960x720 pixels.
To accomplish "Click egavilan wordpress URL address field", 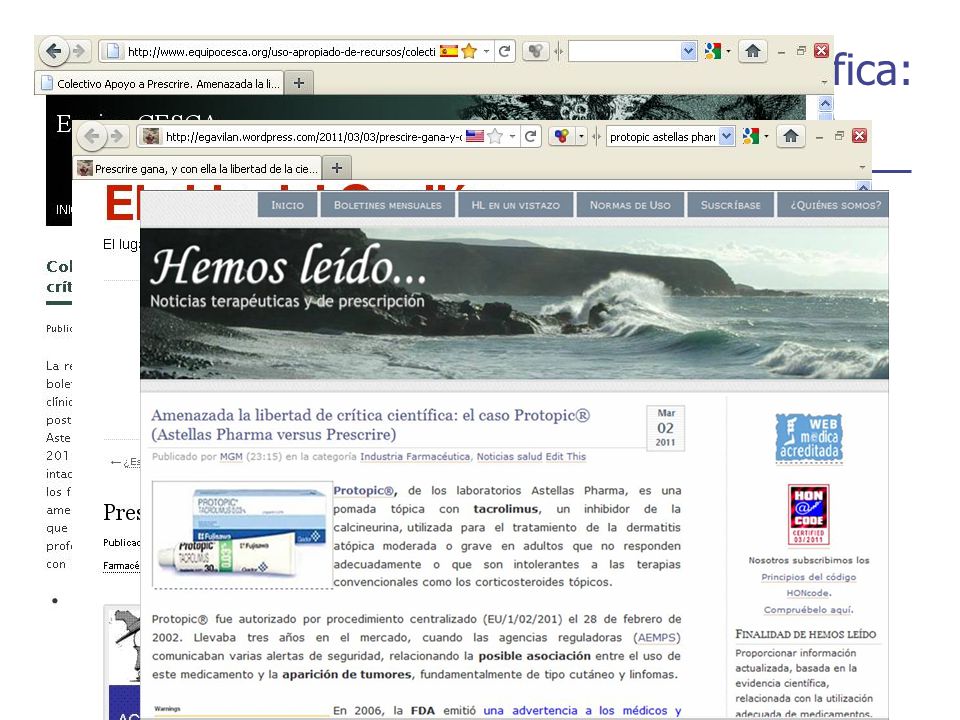I will coord(313,137).
